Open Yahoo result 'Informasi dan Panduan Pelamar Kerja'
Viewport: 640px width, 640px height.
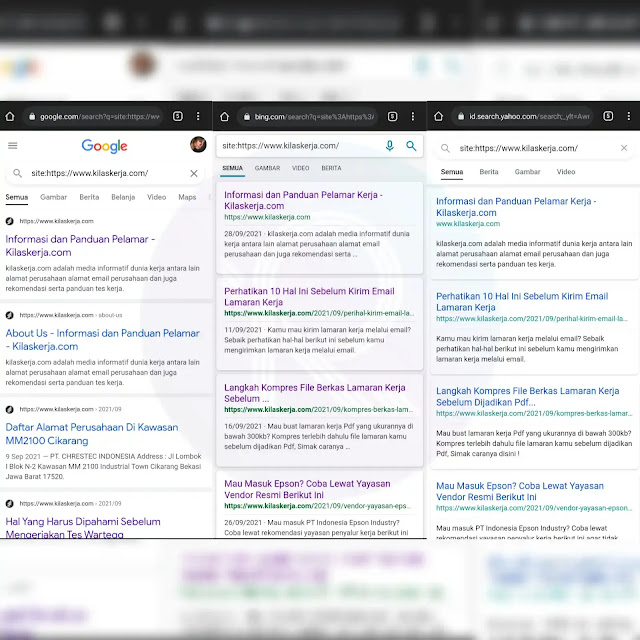(516, 207)
